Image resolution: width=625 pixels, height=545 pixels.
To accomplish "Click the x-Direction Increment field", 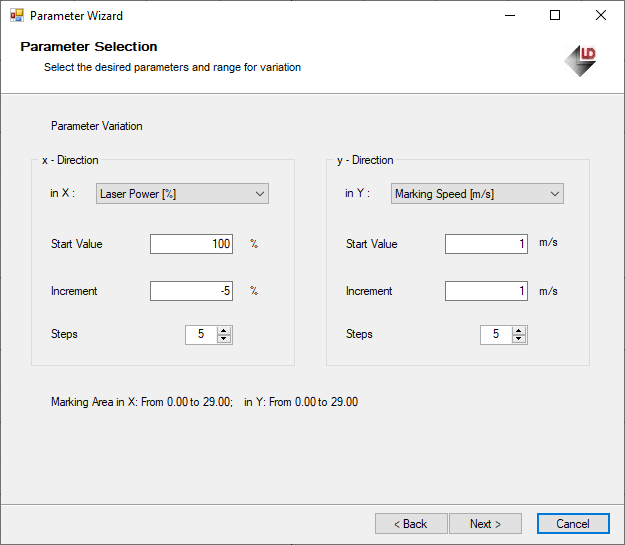I will click(191, 291).
